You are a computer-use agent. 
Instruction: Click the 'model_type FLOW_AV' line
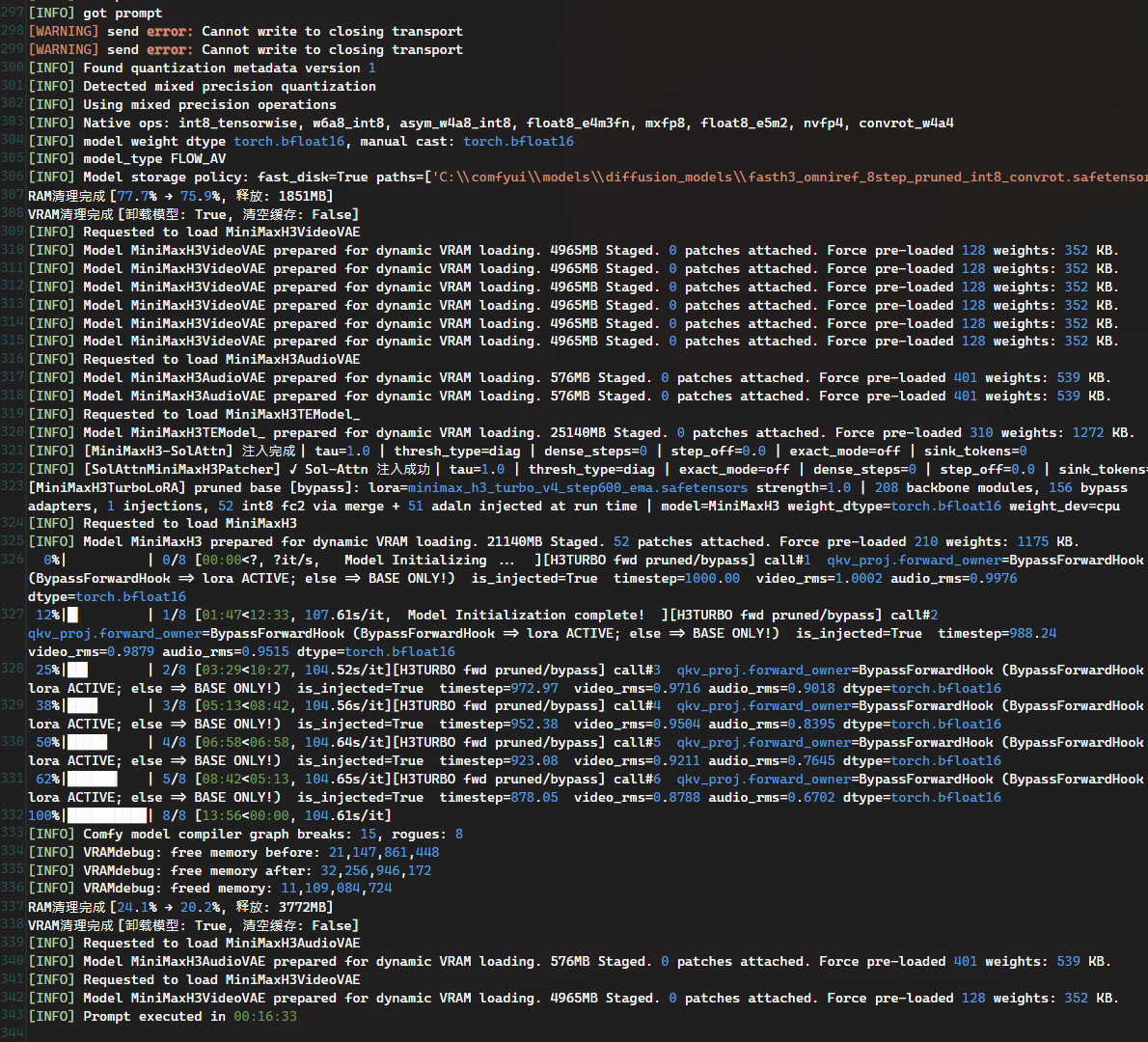pyautogui.click(x=126, y=159)
